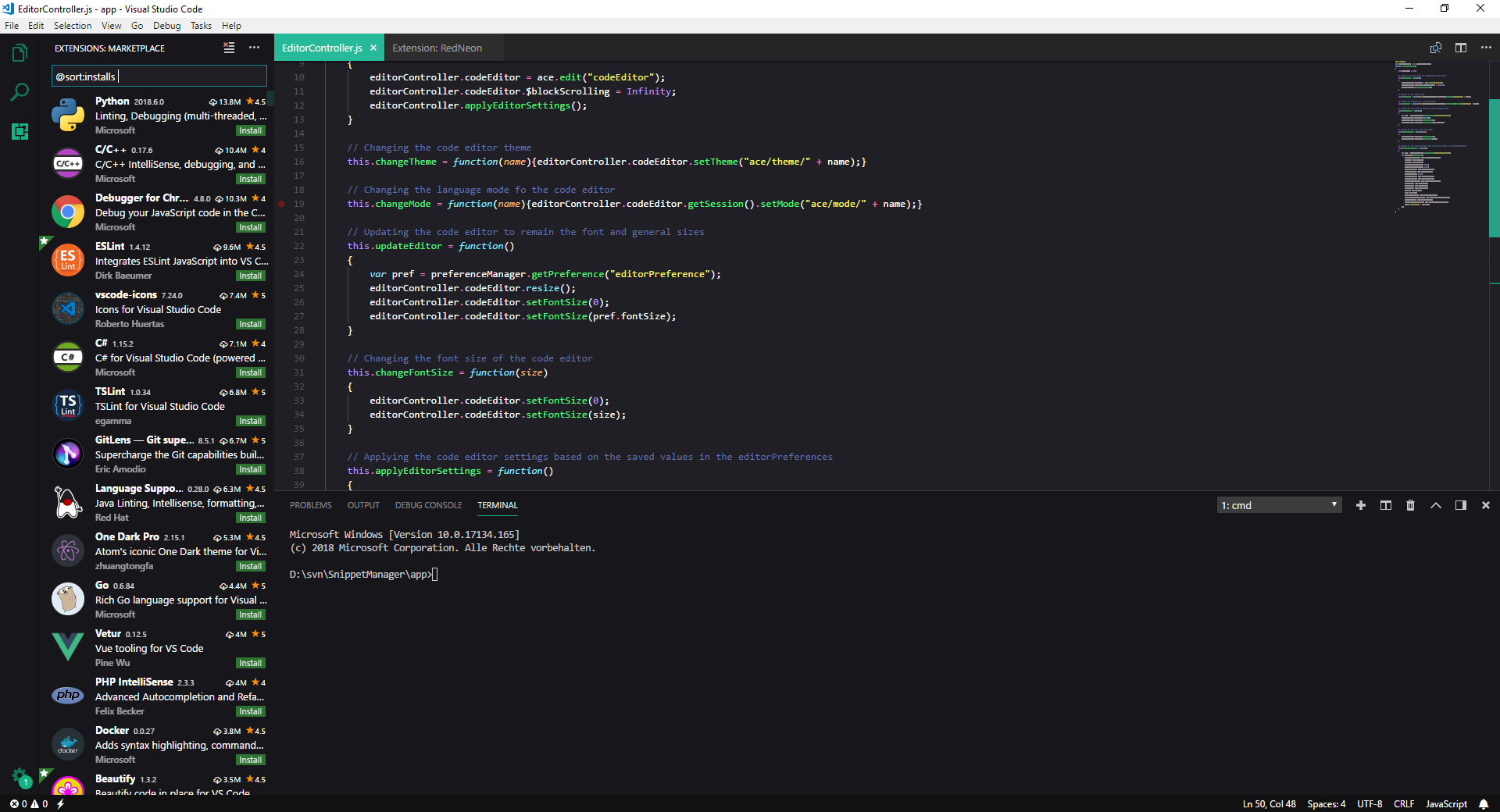Install the Go extension

251,614
